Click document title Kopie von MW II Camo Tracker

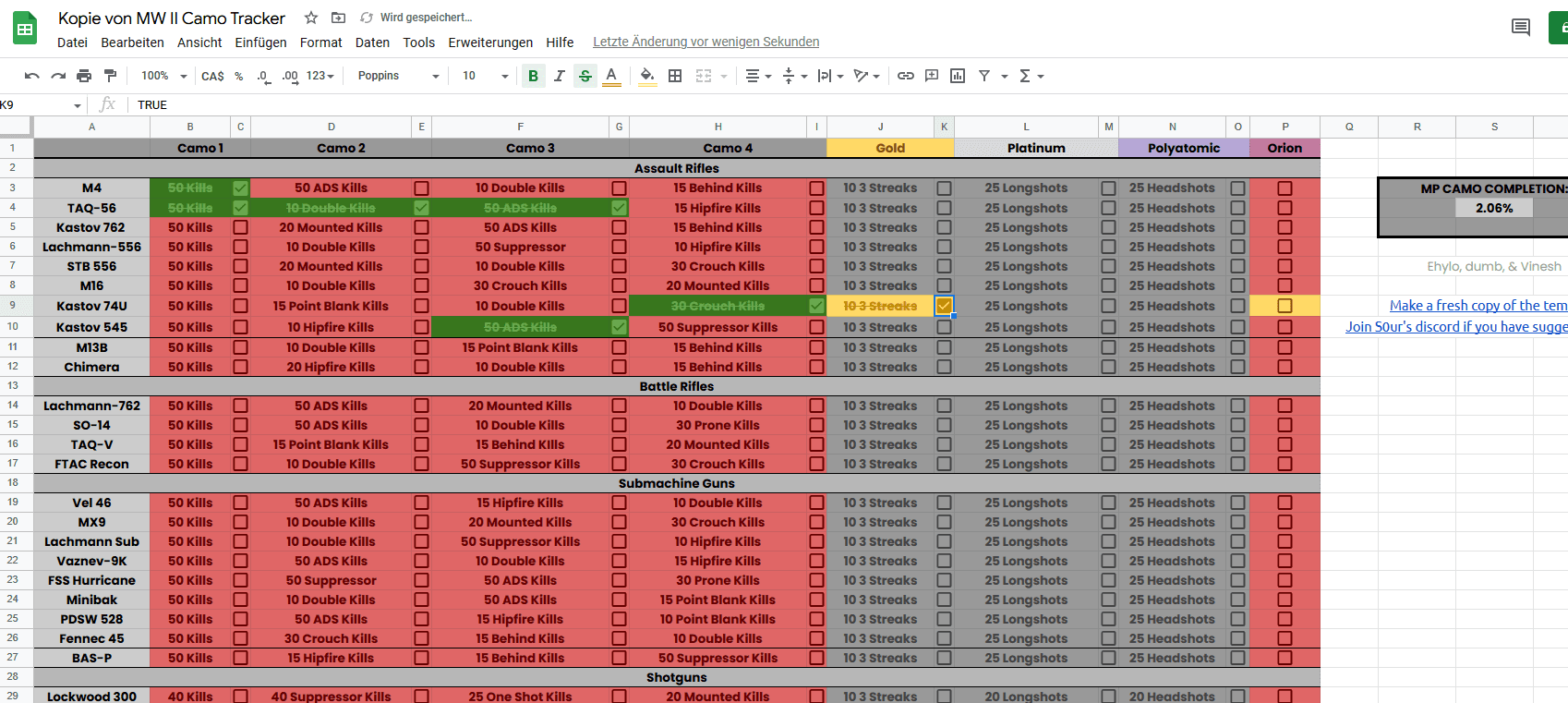click(172, 18)
